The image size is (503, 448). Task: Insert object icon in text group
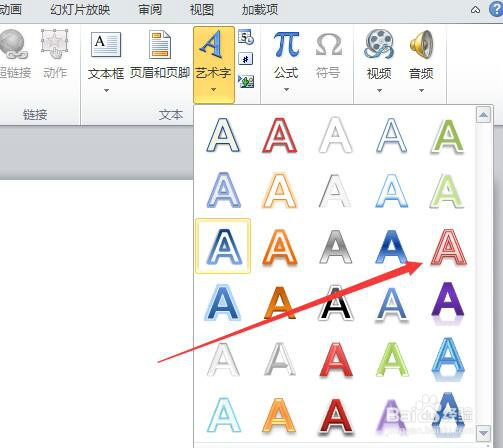point(246,82)
